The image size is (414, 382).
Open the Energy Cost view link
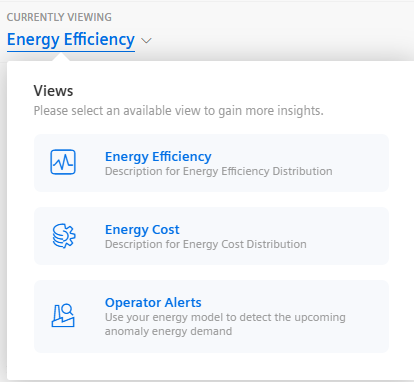click(x=142, y=229)
